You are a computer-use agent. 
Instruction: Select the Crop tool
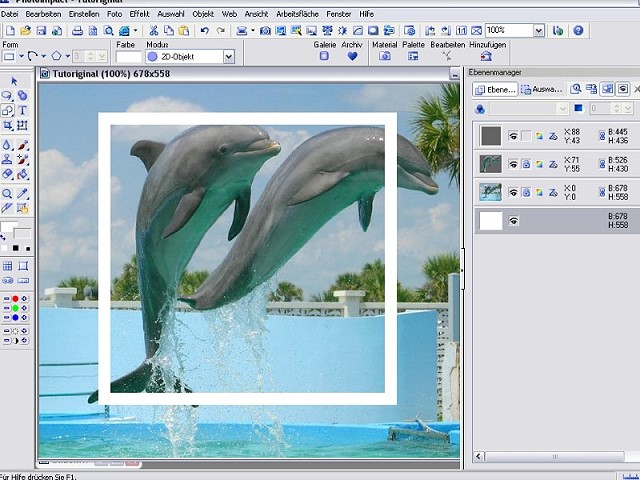[7, 125]
